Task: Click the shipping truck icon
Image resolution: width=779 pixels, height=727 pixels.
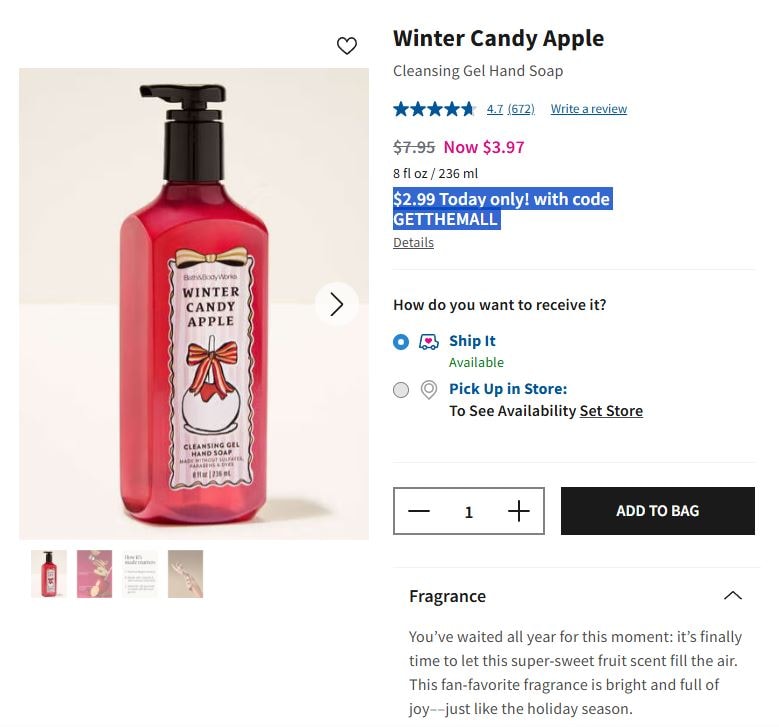Action: point(429,342)
